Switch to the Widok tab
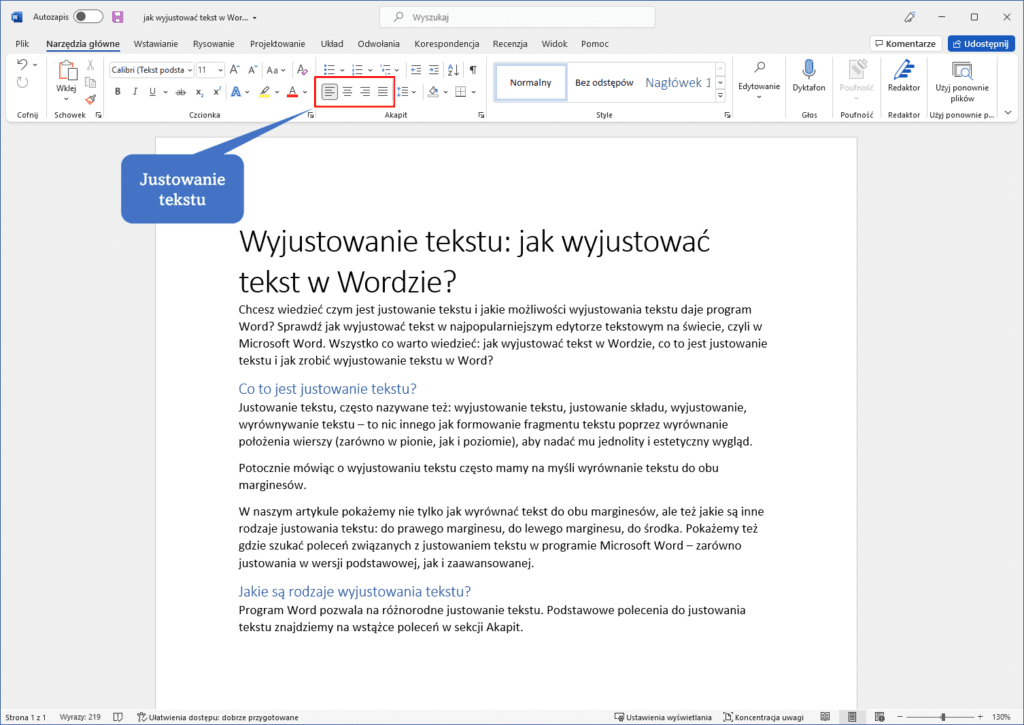This screenshot has height=725, width=1024. [x=554, y=44]
